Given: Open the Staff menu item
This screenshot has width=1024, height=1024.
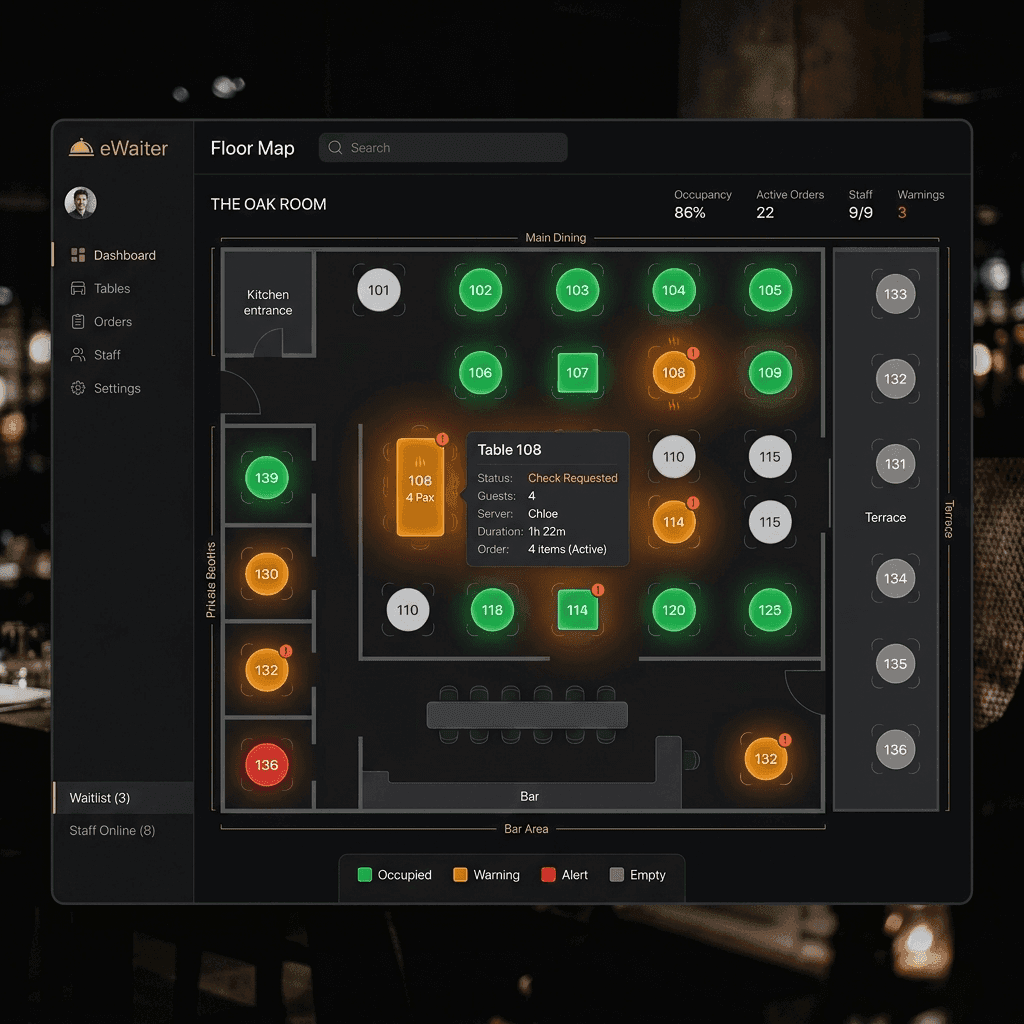Looking at the screenshot, I should click(x=123, y=355).
